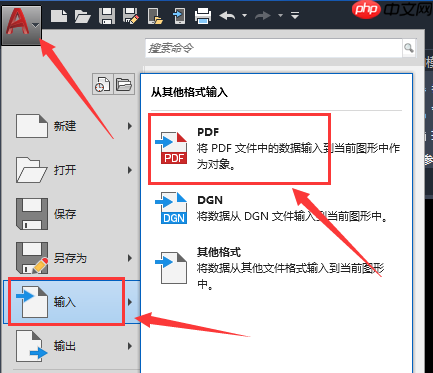Click the Undo arrow in toolbar

point(227,16)
